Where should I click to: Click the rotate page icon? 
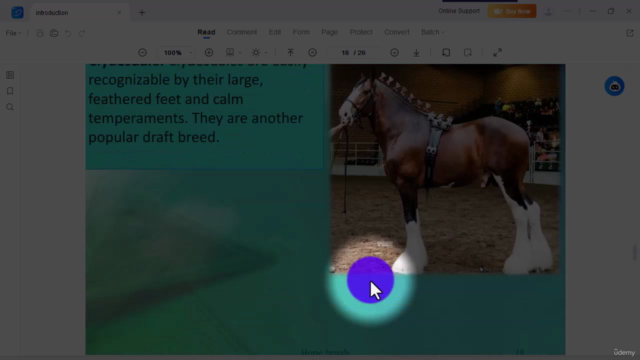[446, 53]
